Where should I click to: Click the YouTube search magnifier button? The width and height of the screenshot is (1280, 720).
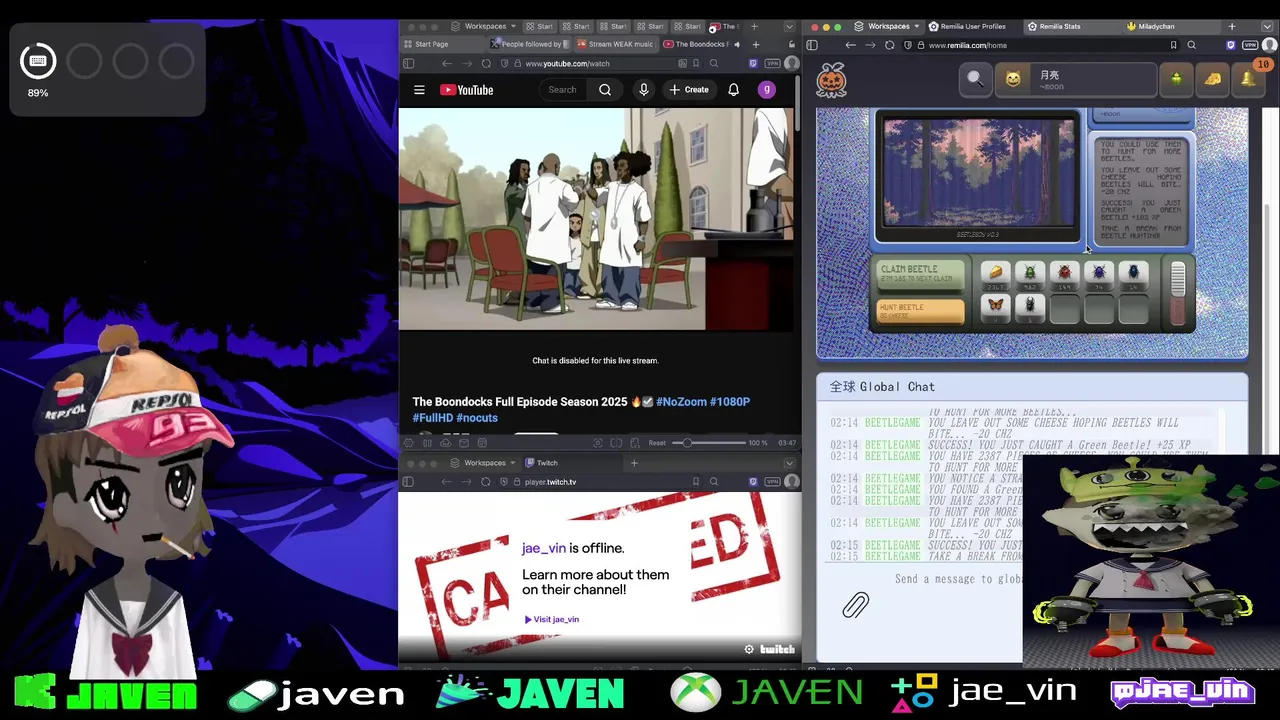605,90
